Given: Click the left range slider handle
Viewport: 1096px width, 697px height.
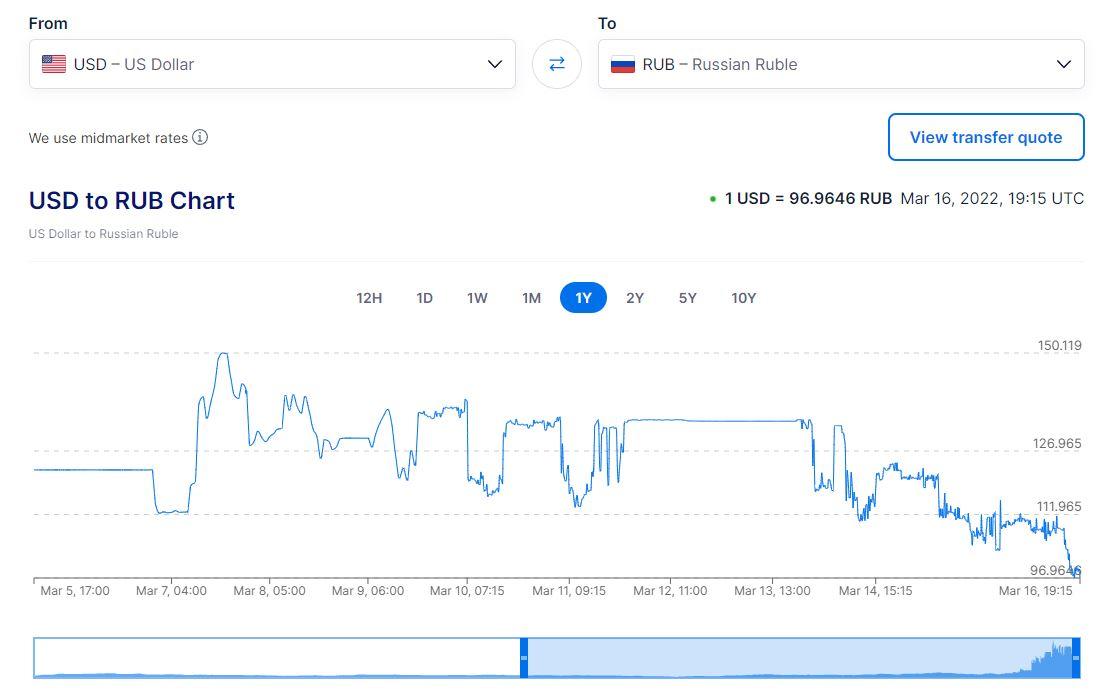Looking at the screenshot, I should click(x=524, y=658).
